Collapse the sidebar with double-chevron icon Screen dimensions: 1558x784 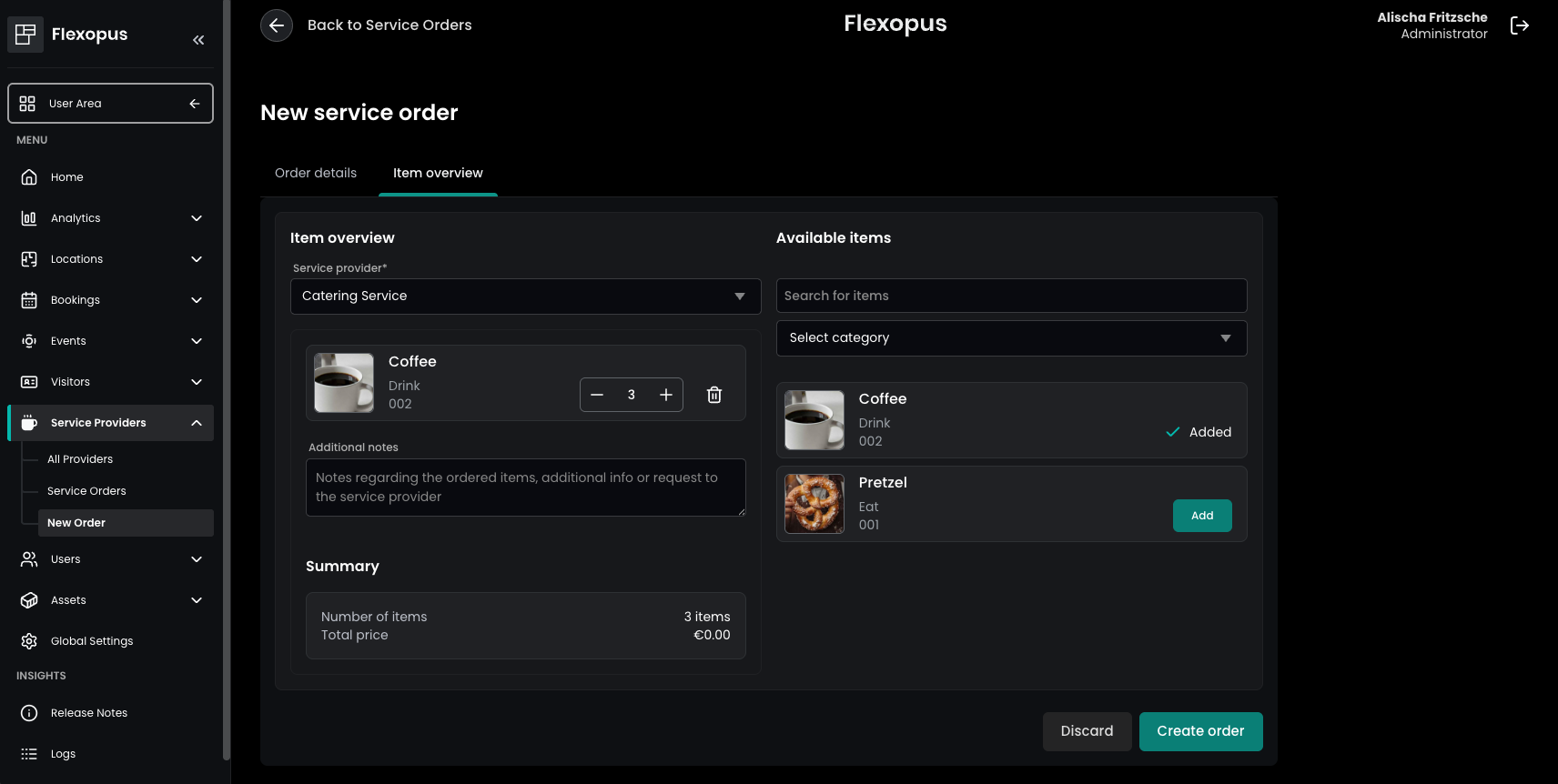click(198, 40)
